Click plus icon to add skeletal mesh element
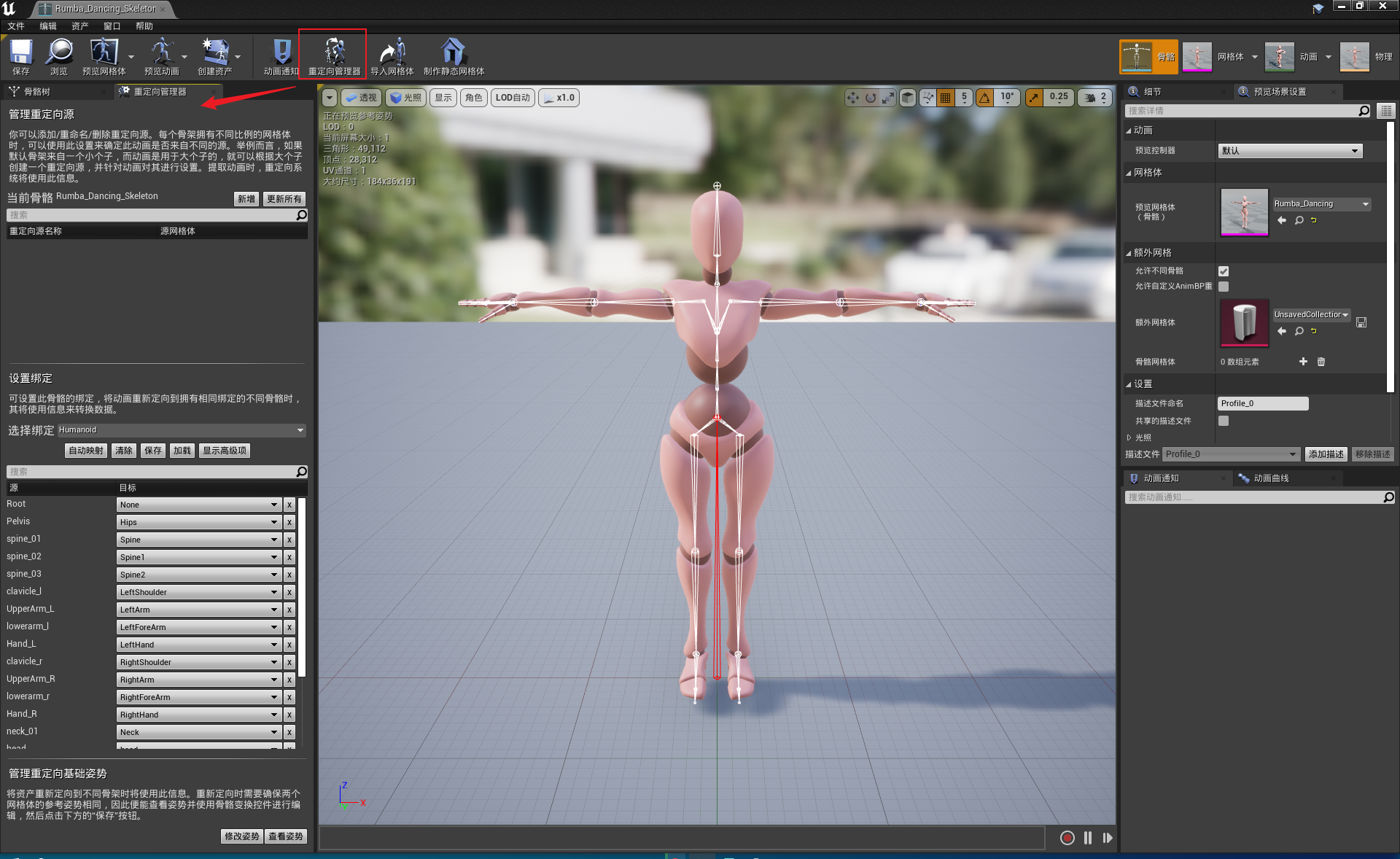1400x859 pixels. 1303,362
